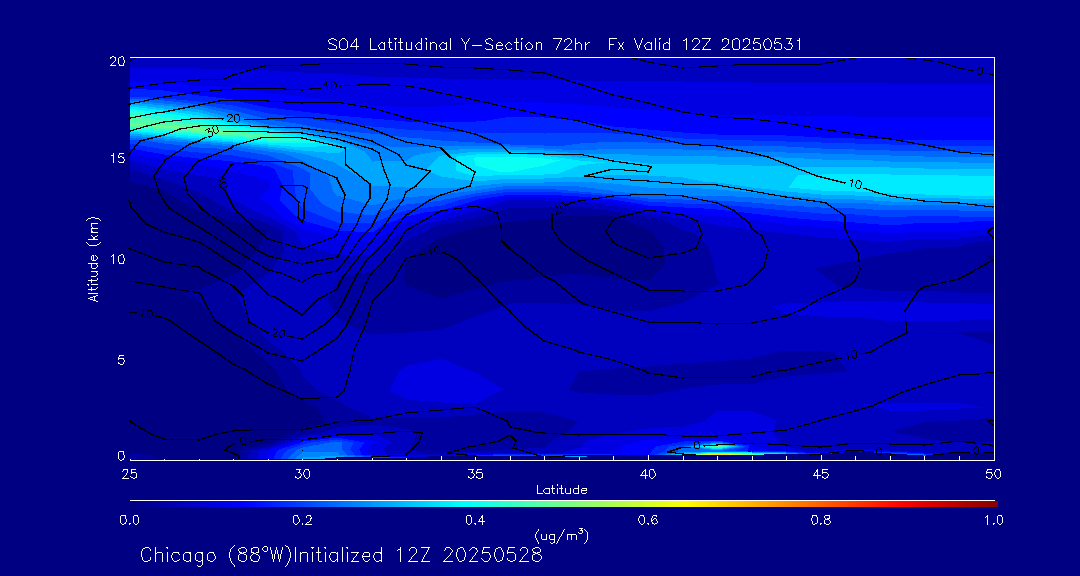1080x576 pixels.
Task: Select the 50 tick on the latitude axis
Action: click(x=993, y=473)
